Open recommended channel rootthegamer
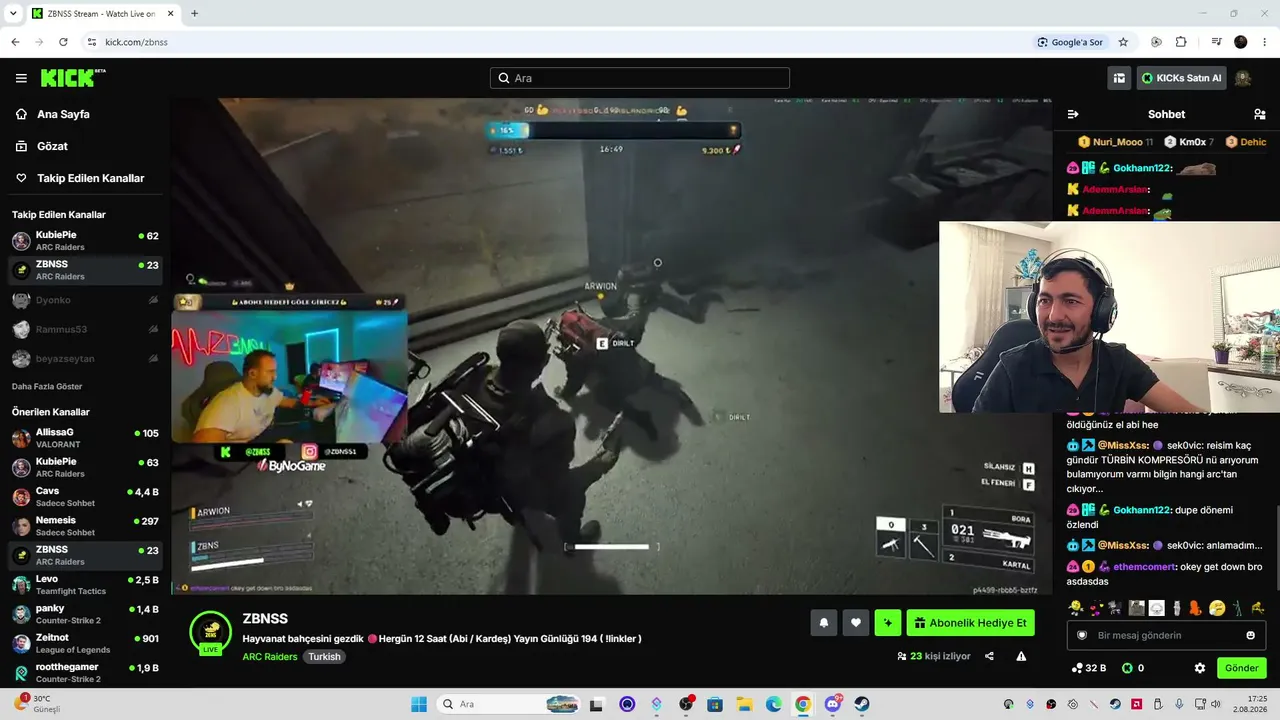 [85, 673]
